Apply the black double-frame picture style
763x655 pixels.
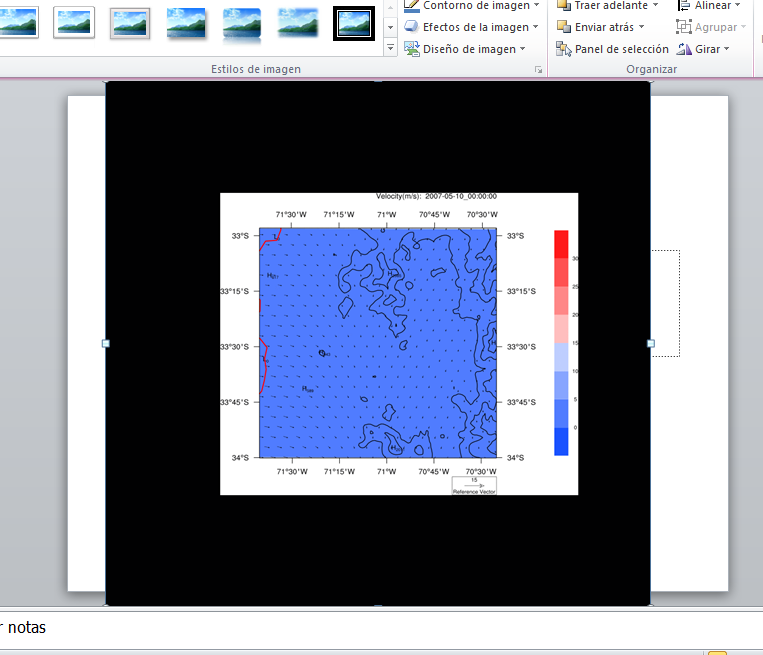353,22
